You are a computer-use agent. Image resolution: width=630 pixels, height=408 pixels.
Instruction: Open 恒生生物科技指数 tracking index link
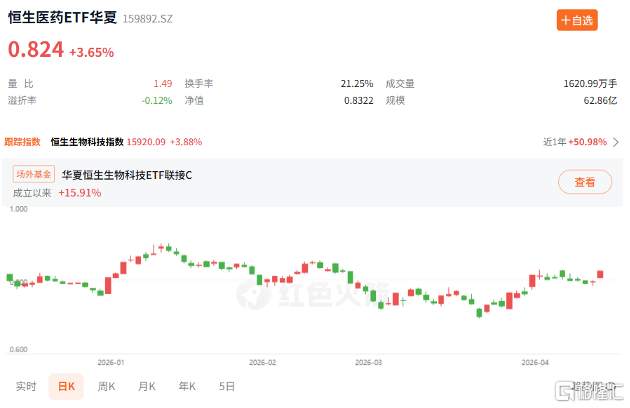[x=87, y=142]
